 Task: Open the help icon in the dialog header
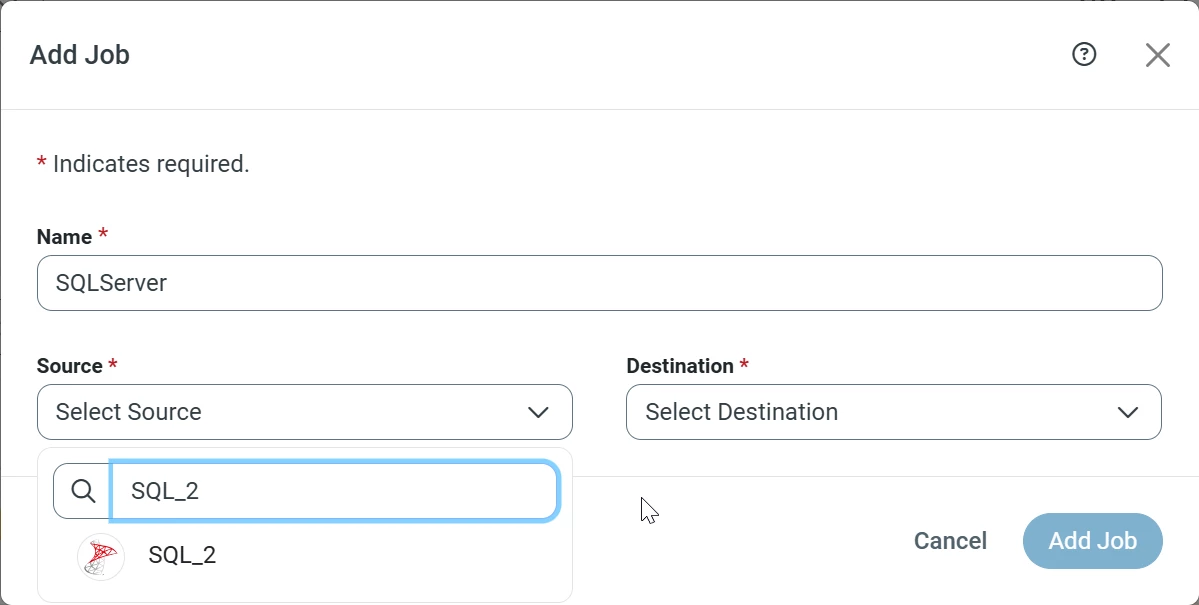(1084, 55)
